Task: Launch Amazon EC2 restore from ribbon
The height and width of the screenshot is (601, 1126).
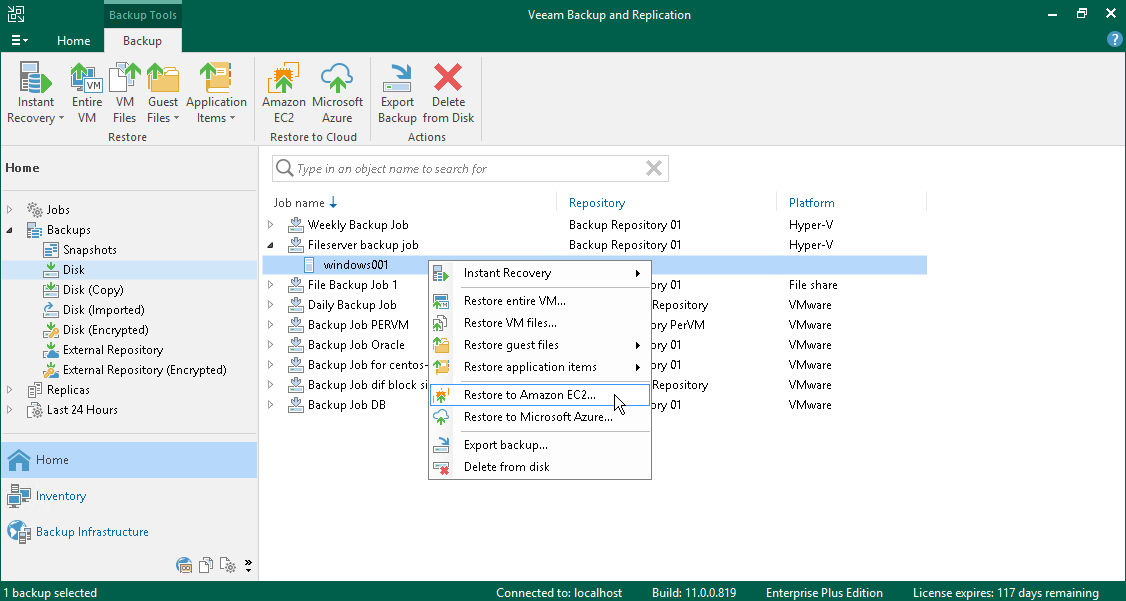Action: (x=284, y=93)
